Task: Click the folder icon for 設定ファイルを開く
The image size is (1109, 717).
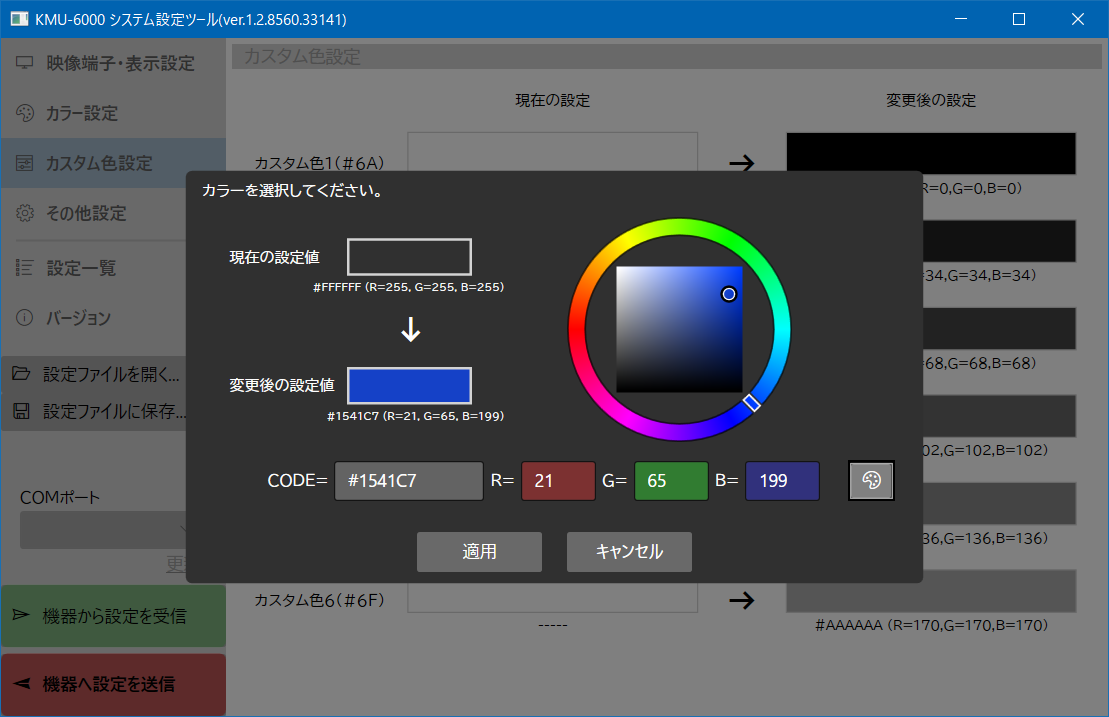Action: (21, 375)
